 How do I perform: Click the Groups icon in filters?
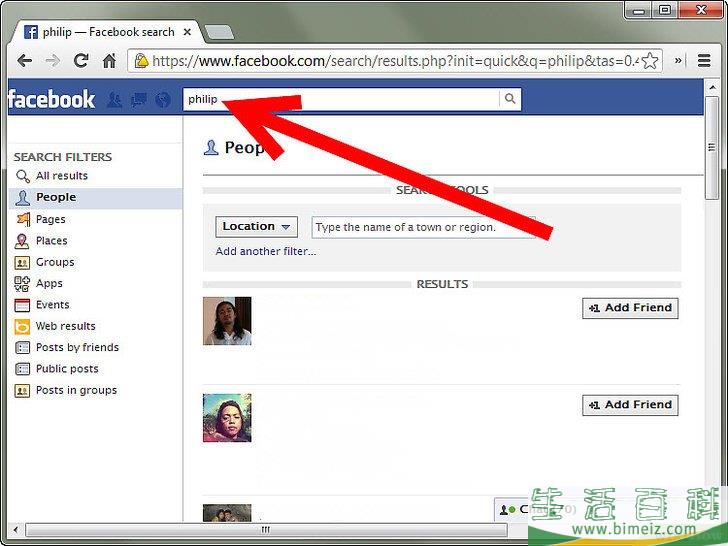click(22, 262)
